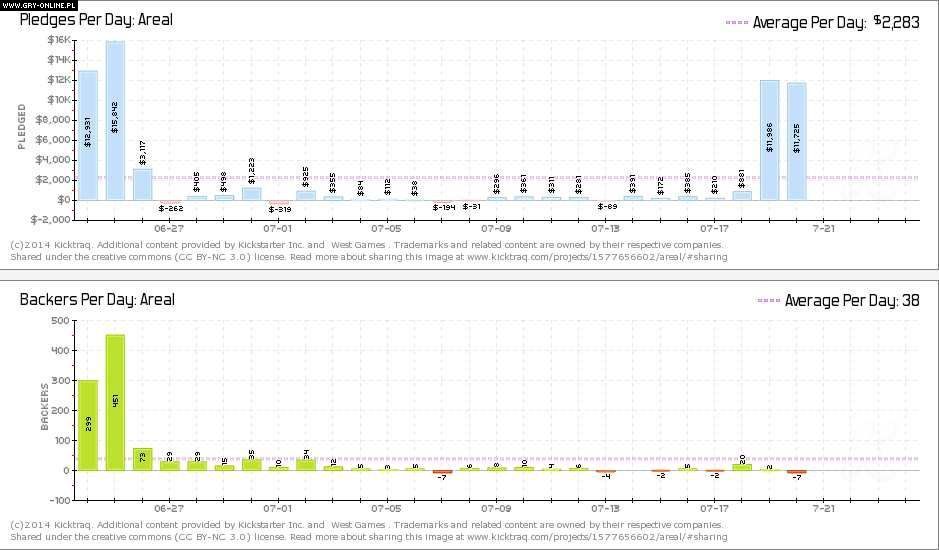
Task: Open the kicktraq.com sharing link under pledges chart
Action: (597, 257)
